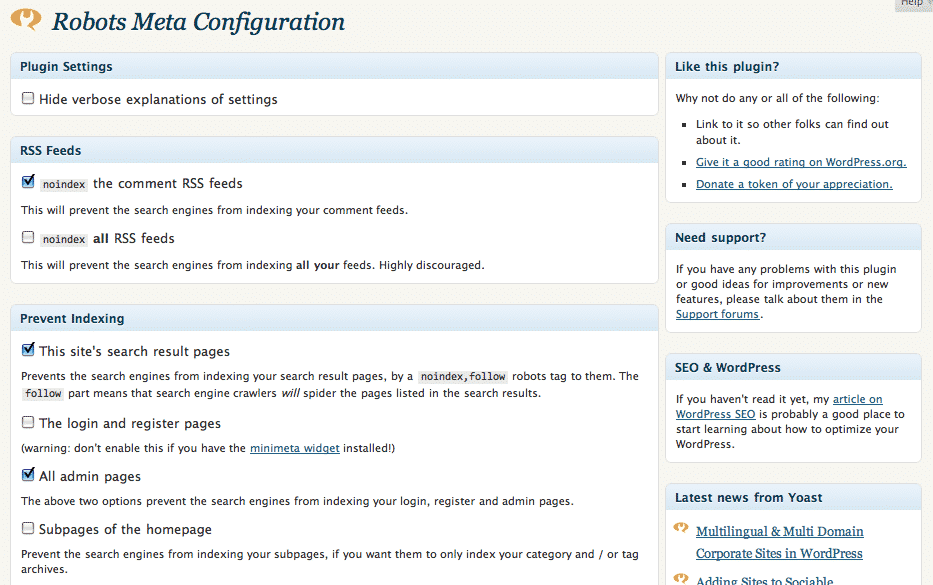
Task: Open Adding Sites to Sociable news link
Action: point(765,580)
